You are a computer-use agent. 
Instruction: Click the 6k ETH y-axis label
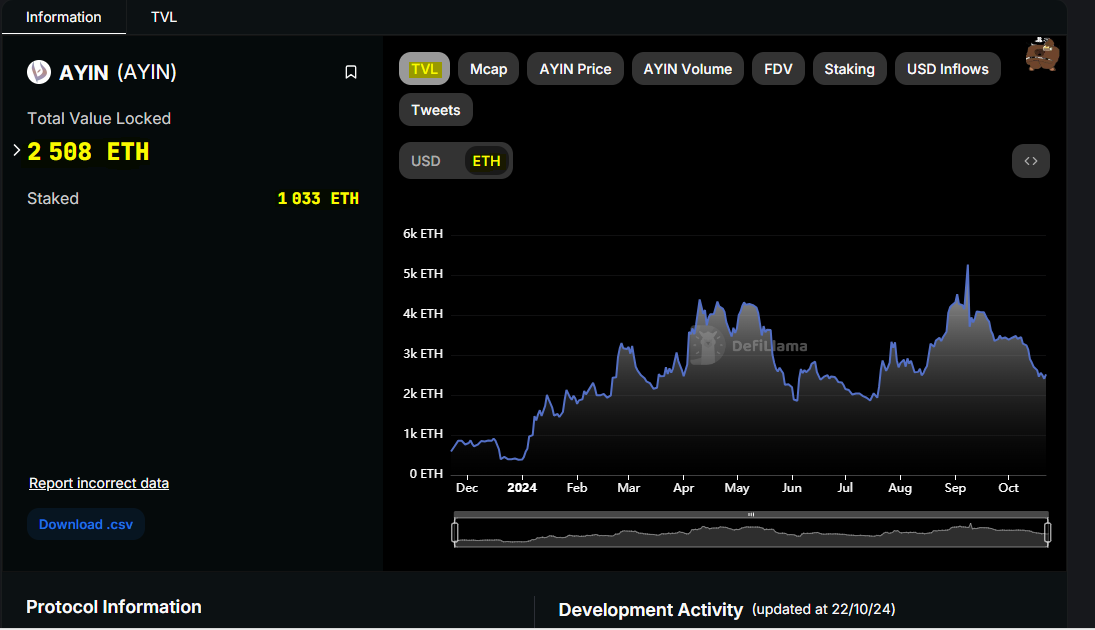[422, 233]
